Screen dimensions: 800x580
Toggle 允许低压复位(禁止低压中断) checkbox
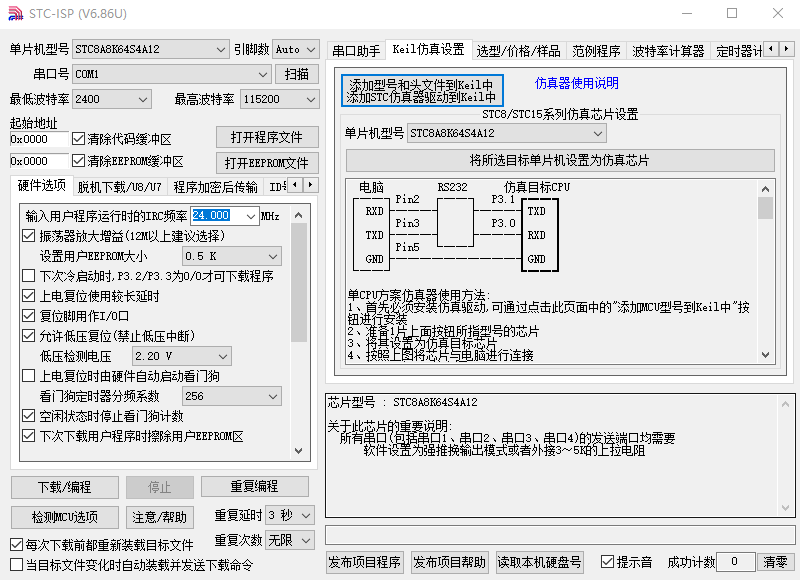(29, 336)
